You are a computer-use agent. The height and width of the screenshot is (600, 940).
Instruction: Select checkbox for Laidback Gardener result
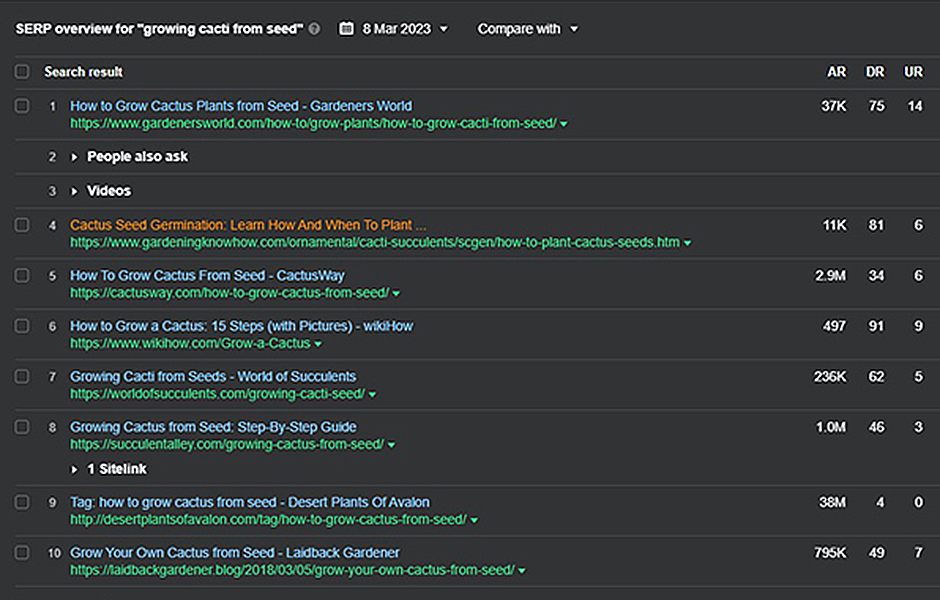coord(22,553)
